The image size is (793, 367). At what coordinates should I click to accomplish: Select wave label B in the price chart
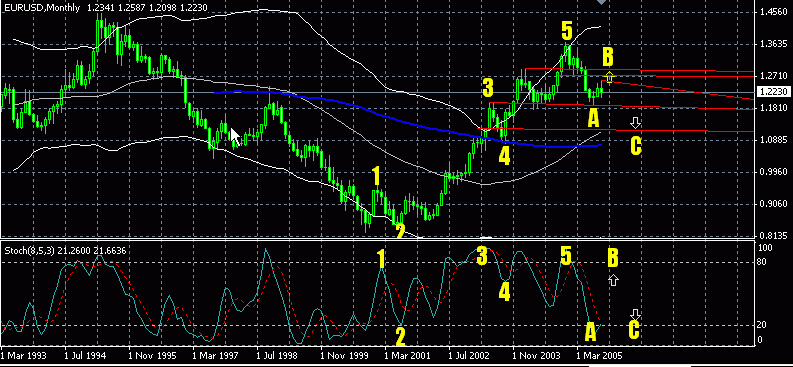coord(607,57)
